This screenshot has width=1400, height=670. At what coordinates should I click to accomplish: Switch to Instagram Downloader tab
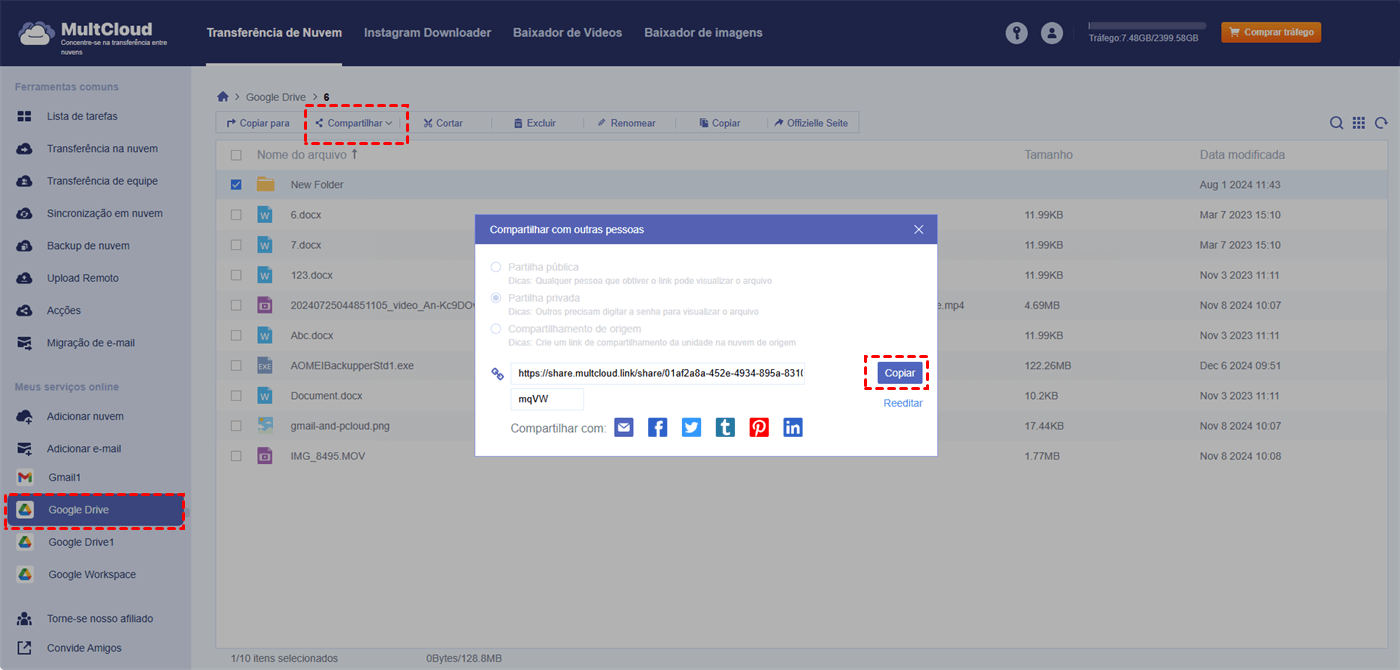[x=427, y=33]
